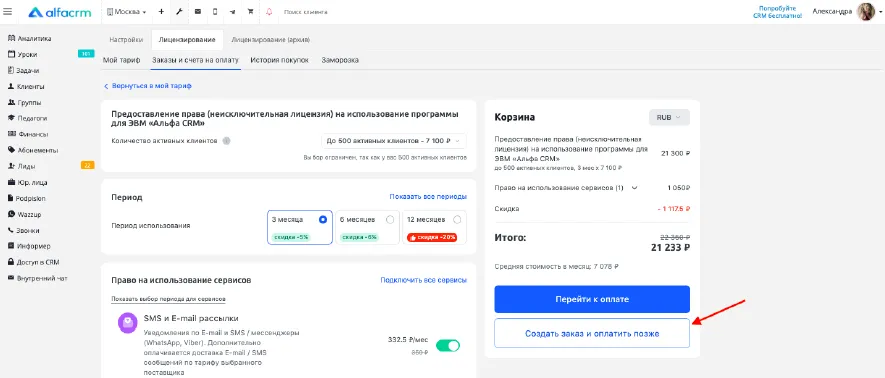885x378 pixels.
Task: Click the megaphone icon in toolbar
Action: [x=233, y=12]
